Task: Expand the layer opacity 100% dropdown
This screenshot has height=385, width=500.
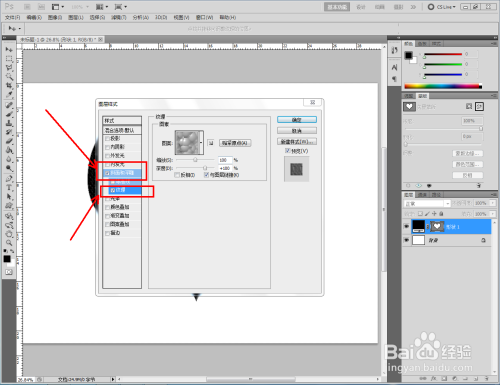Action: (x=493, y=203)
